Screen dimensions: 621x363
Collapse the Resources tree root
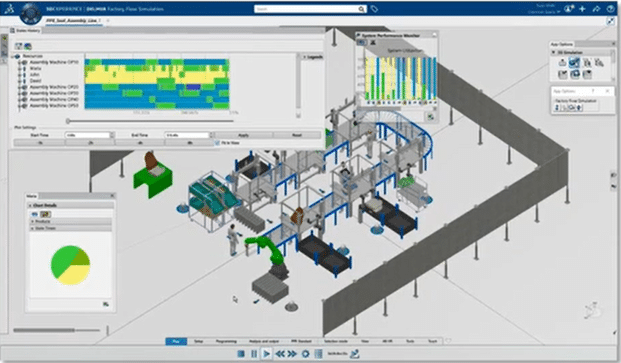click(x=13, y=56)
